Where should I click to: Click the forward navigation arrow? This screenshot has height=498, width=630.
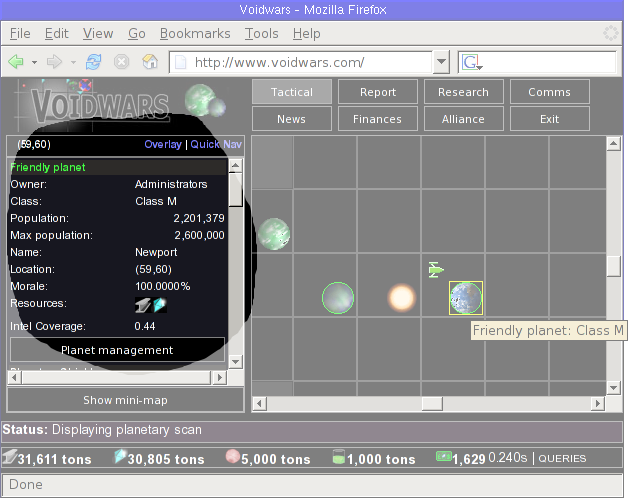click(x=54, y=62)
